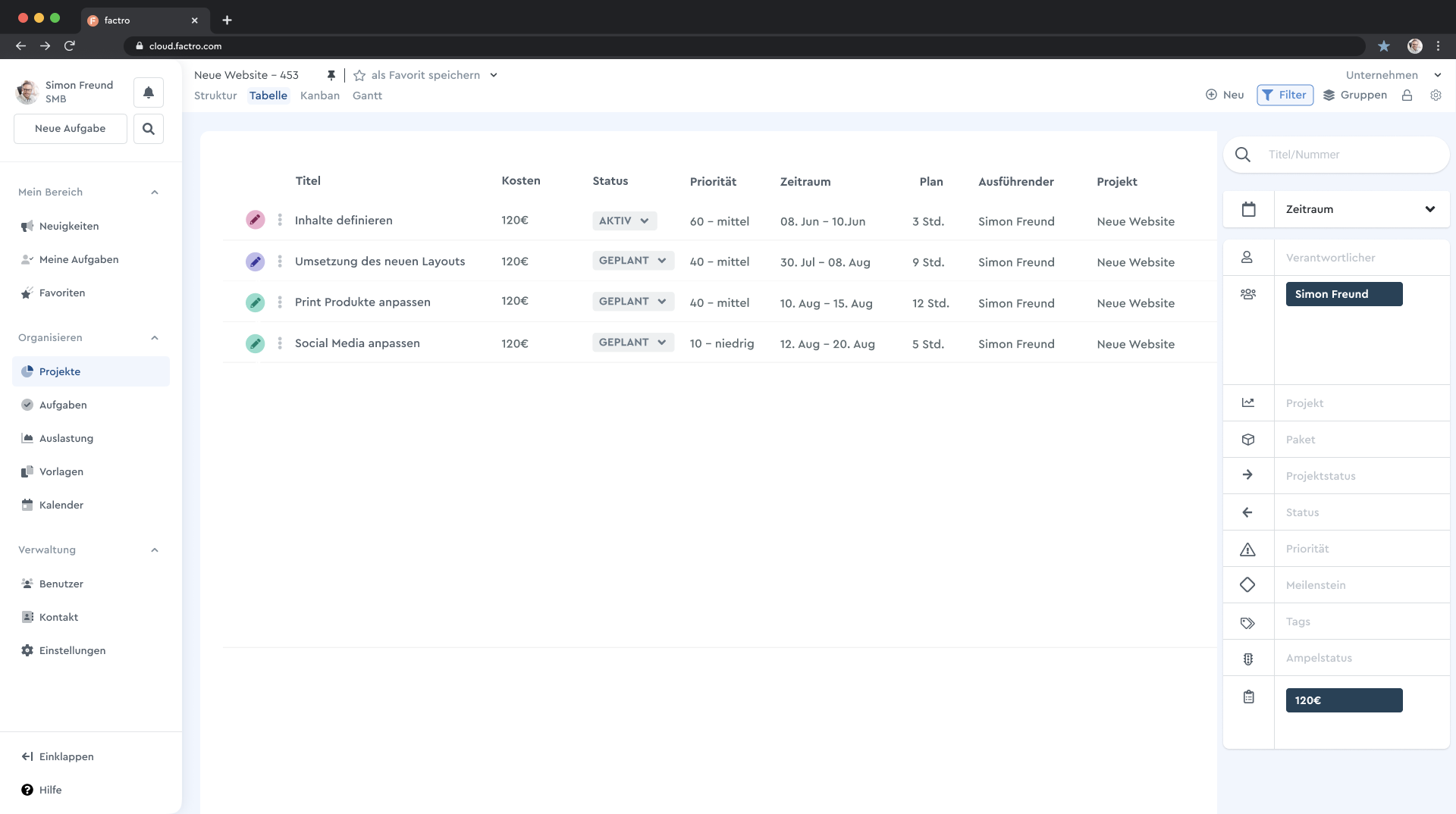Click the pin icon next to Neue Website
The width and height of the screenshot is (1456, 814).
[331, 75]
